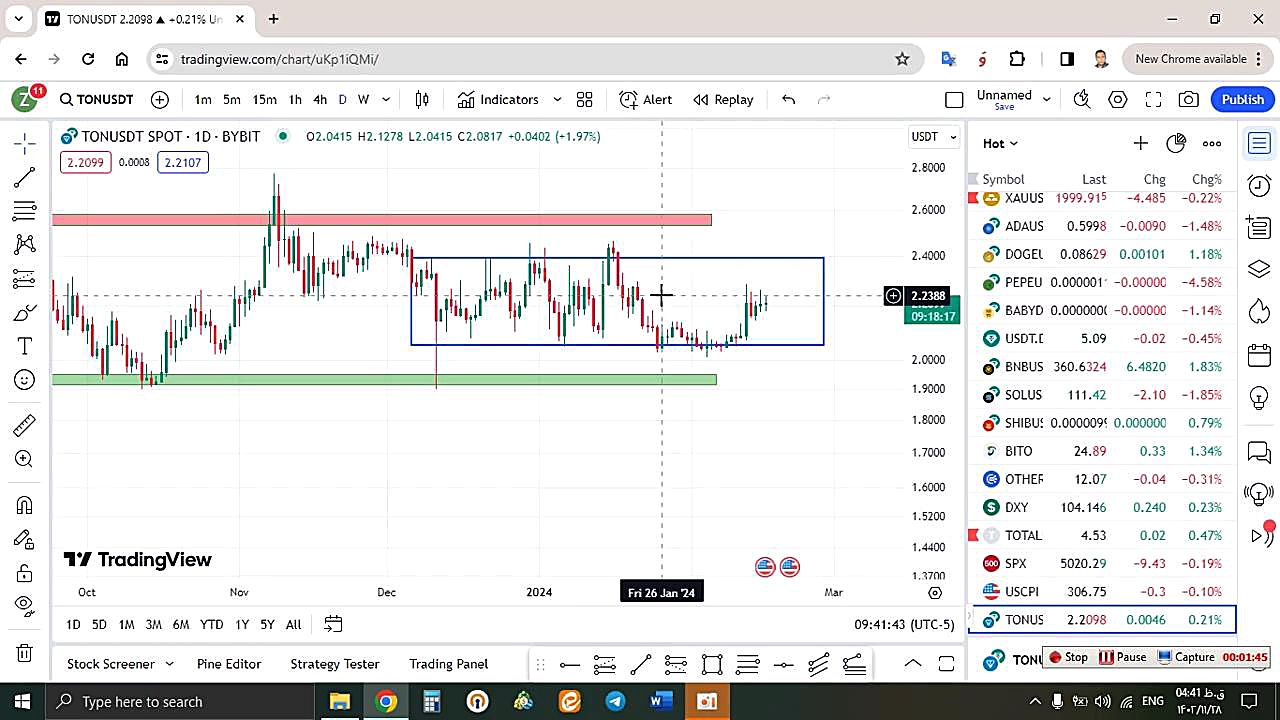Open the quick search icon
Viewport: 1280px width, 720px height.
pyautogui.click(x=1081, y=99)
